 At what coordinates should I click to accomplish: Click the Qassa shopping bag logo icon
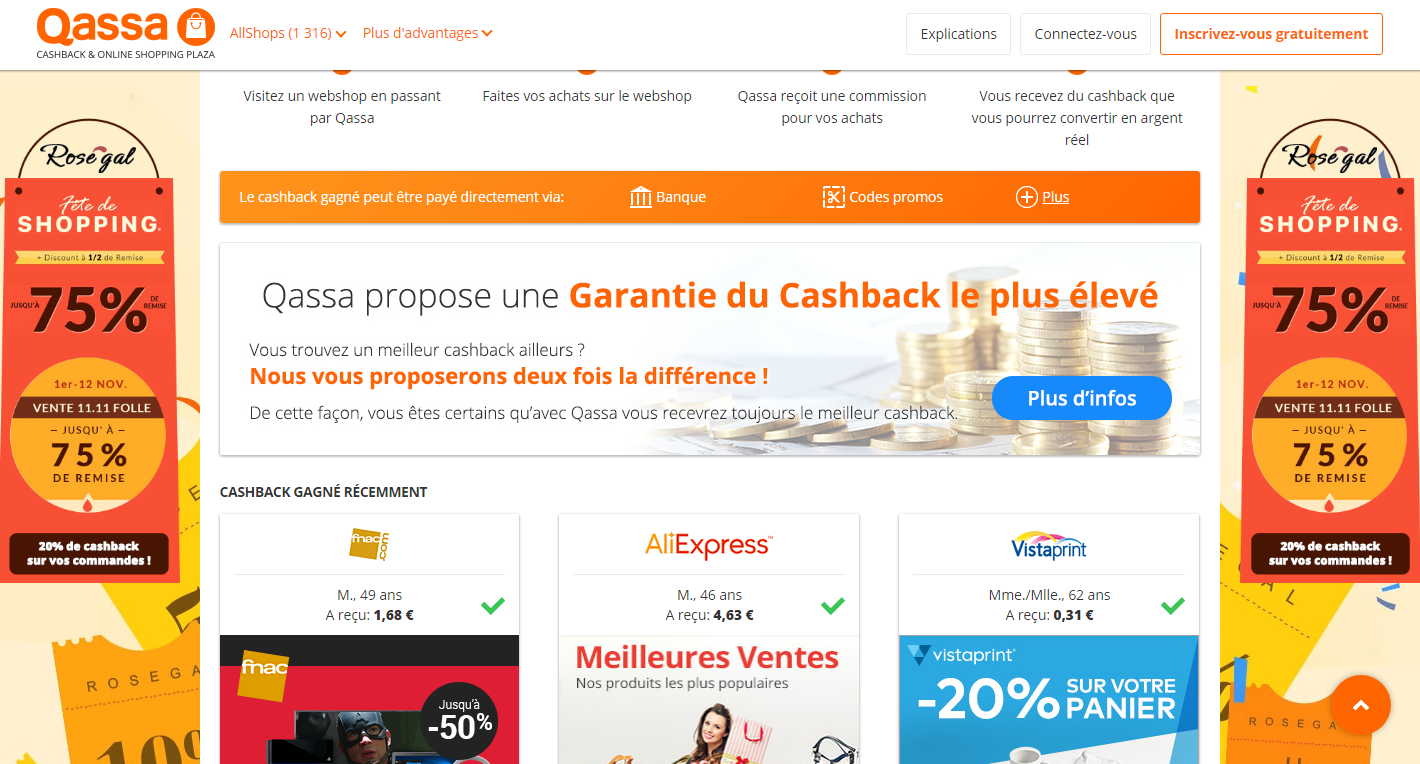coord(195,26)
